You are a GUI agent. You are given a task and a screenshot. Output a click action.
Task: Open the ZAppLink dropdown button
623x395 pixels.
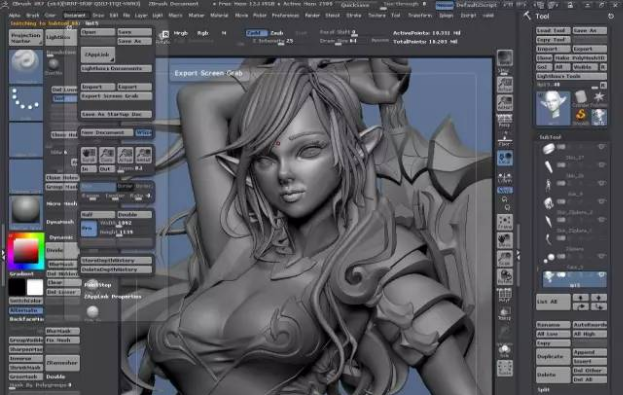point(98,55)
